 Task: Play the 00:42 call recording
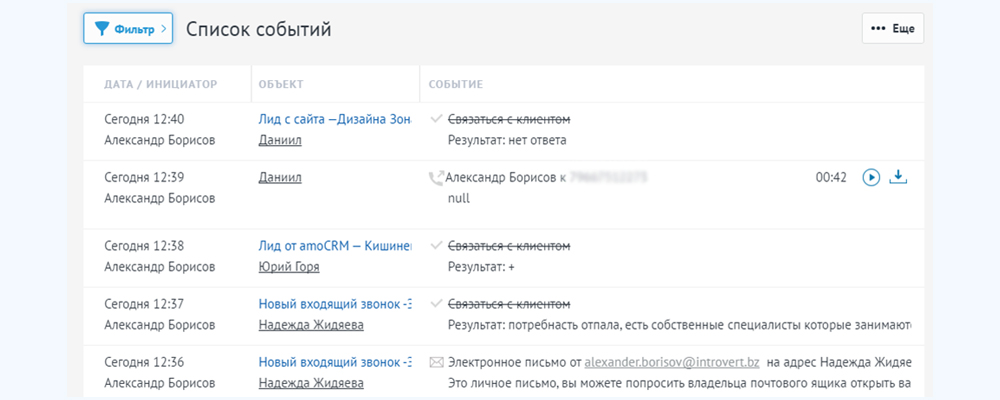pos(871,178)
